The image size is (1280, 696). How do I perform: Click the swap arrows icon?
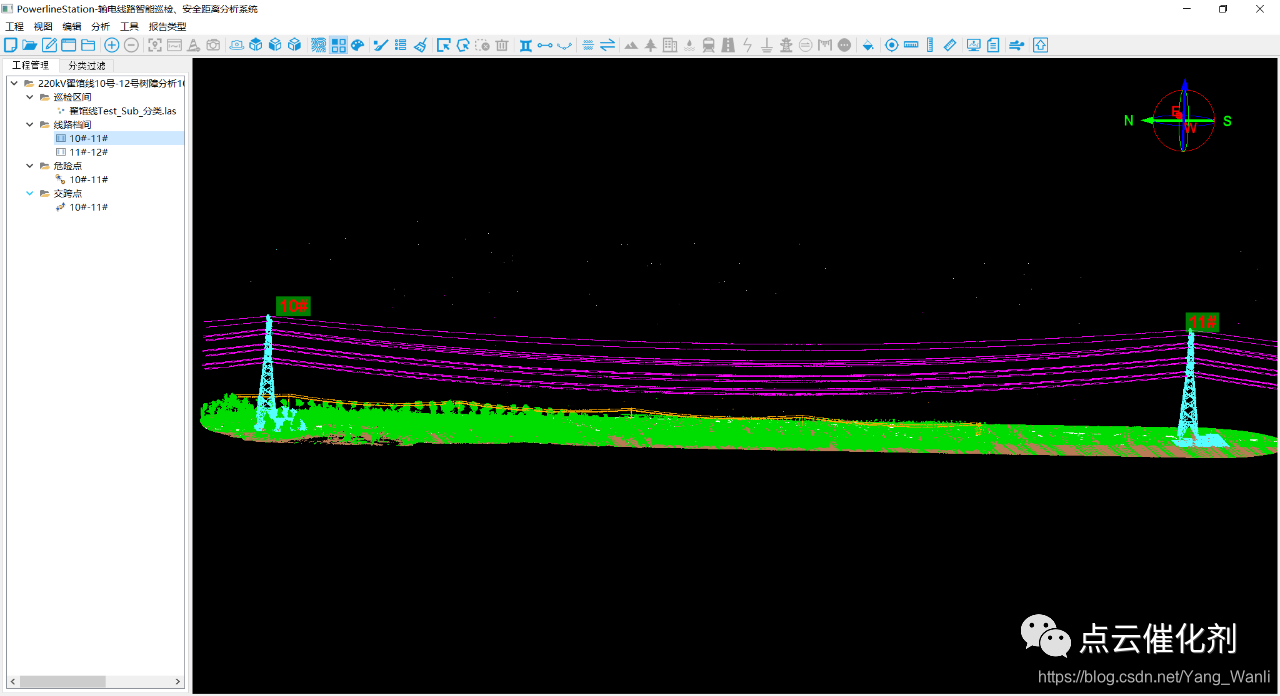(607, 45)
